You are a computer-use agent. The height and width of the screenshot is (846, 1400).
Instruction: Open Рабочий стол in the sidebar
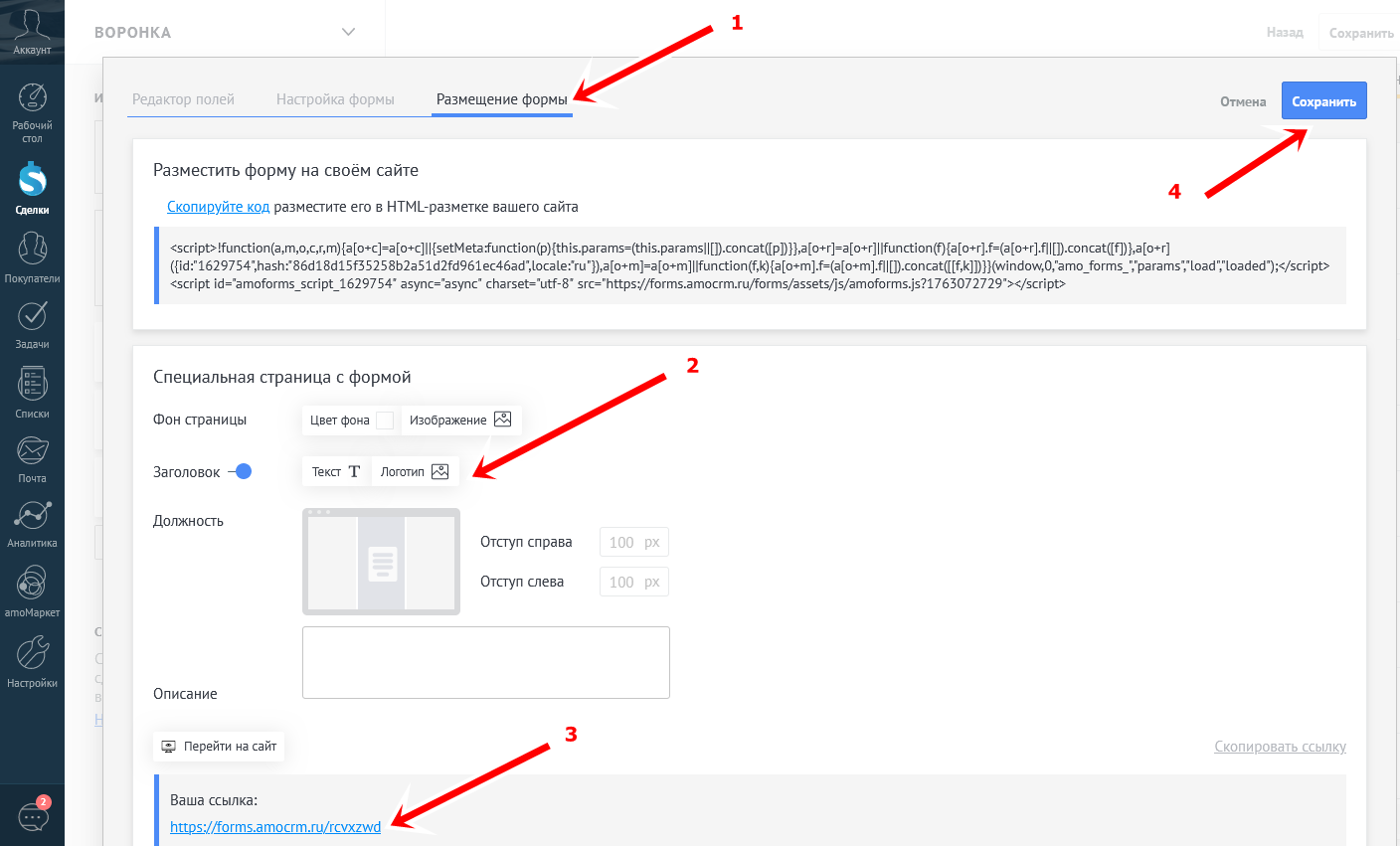tap(32, 111)
